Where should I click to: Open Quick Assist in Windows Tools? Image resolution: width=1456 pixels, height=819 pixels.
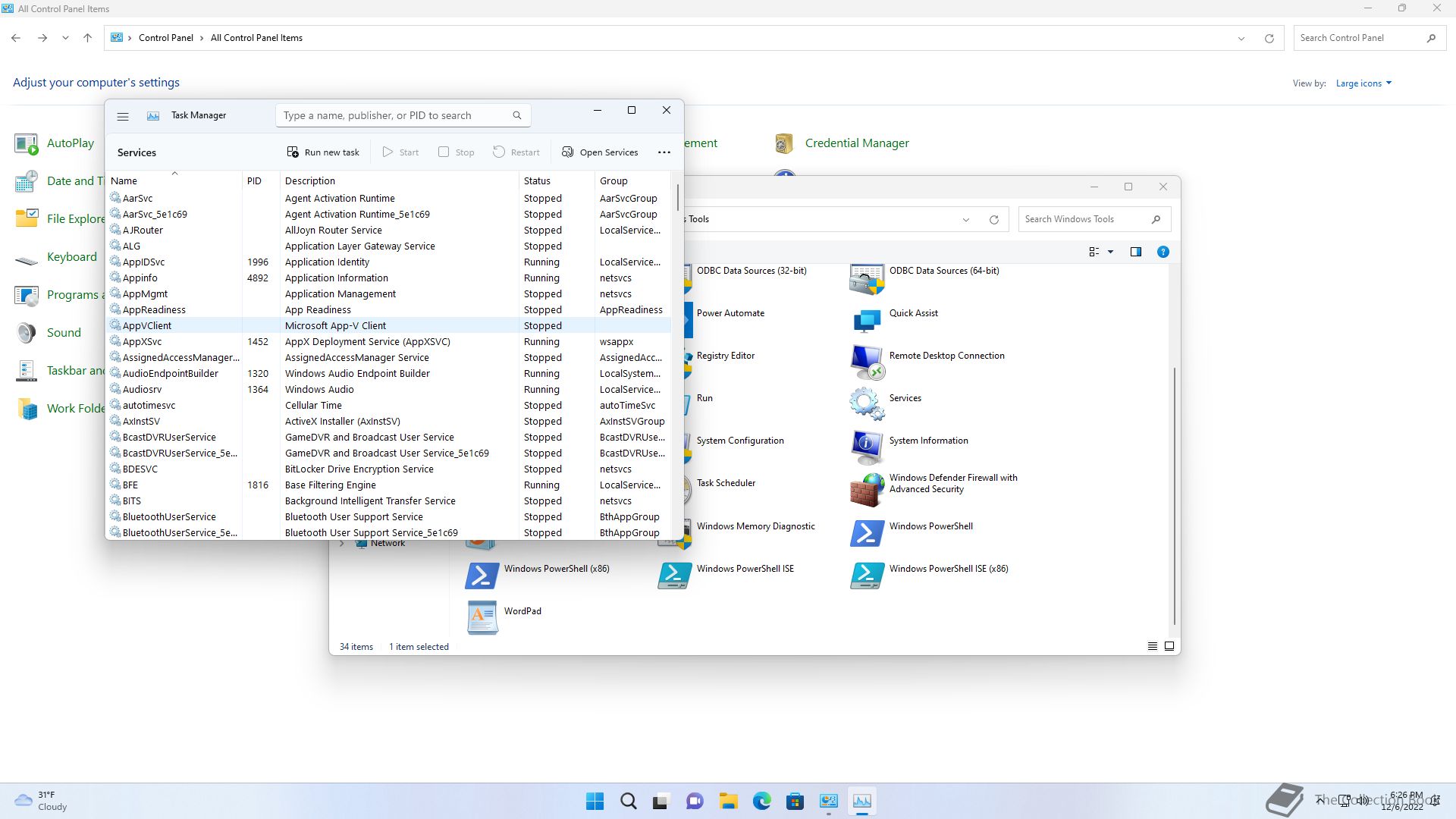[895, 322]
